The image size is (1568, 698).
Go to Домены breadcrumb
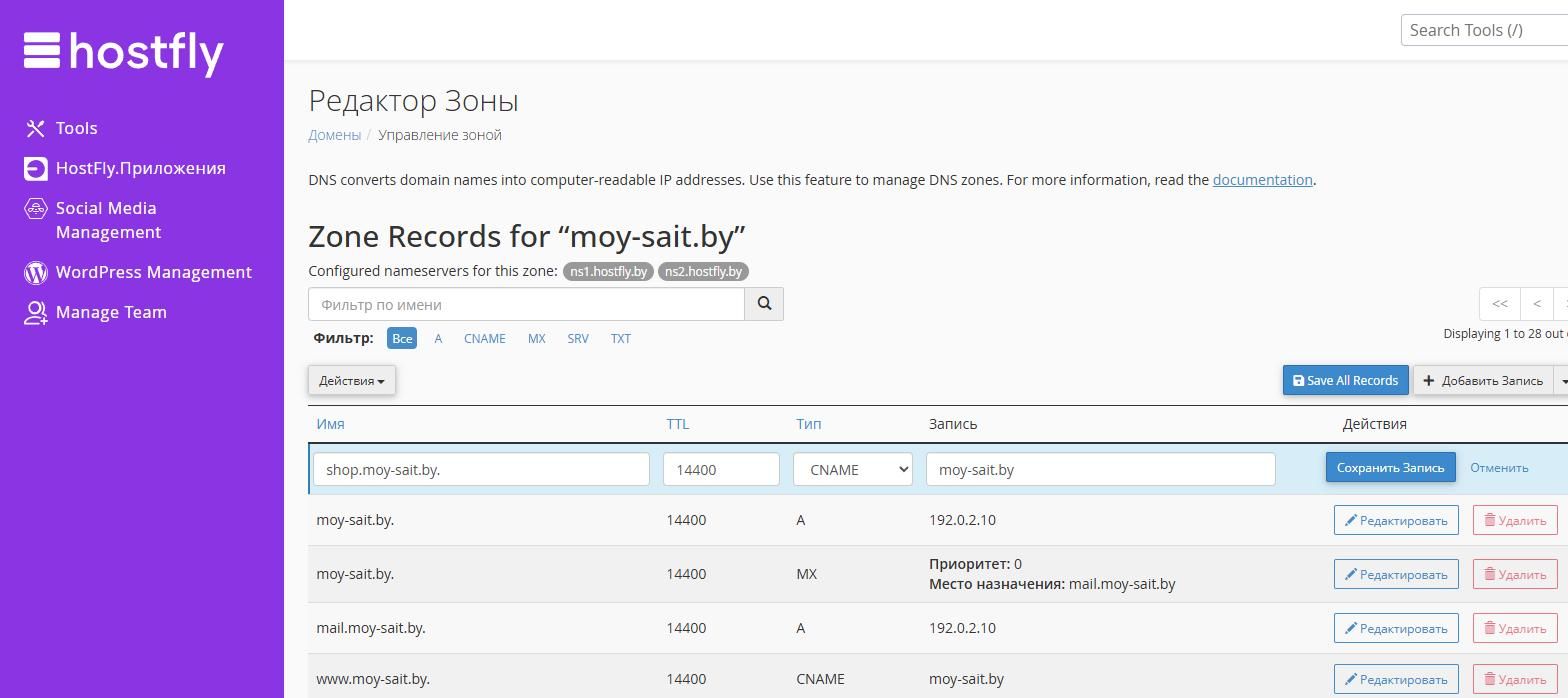pos(334,135)
